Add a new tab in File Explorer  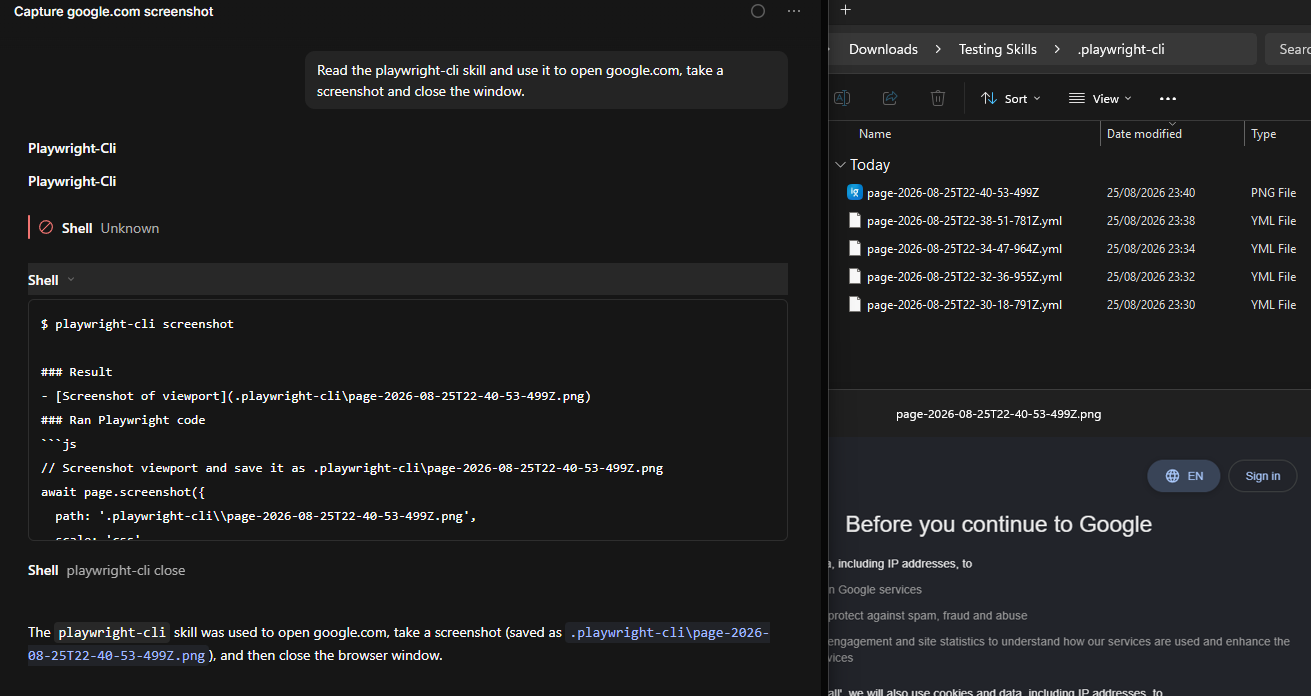pos(846,10)
